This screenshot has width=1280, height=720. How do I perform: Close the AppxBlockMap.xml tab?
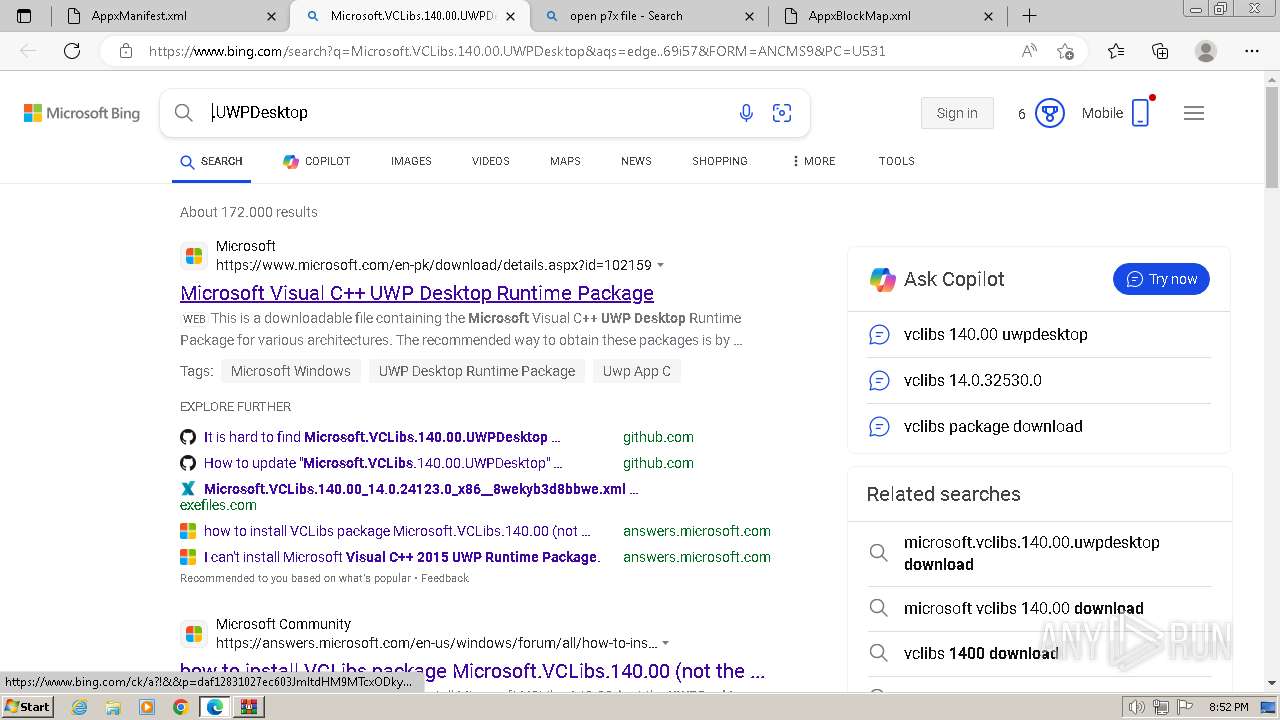coord(989,16)
